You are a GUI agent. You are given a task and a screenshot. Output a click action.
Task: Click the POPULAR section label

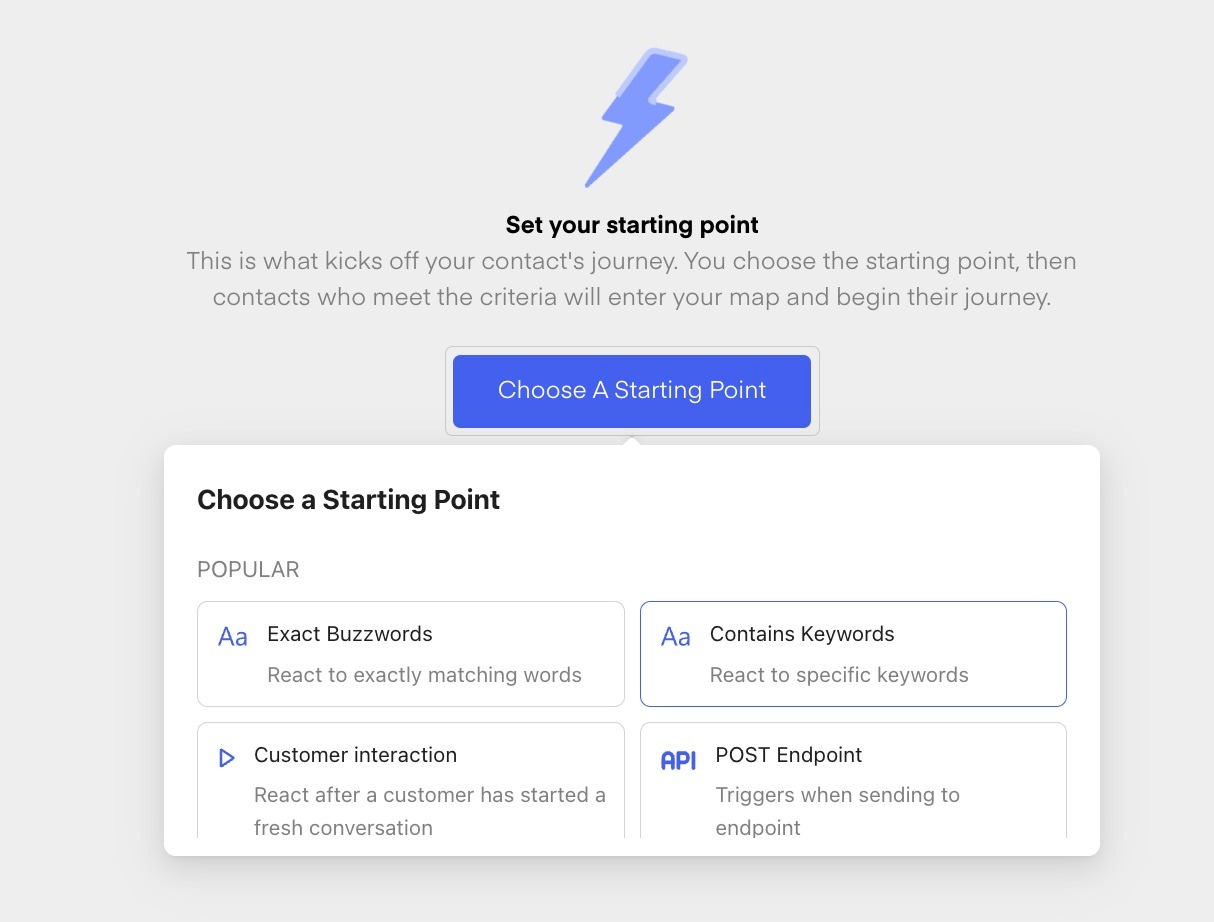(248, 570)
